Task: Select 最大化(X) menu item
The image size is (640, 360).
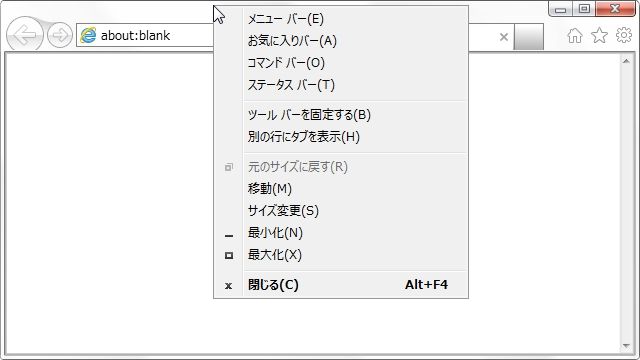Action: [341, 255]
